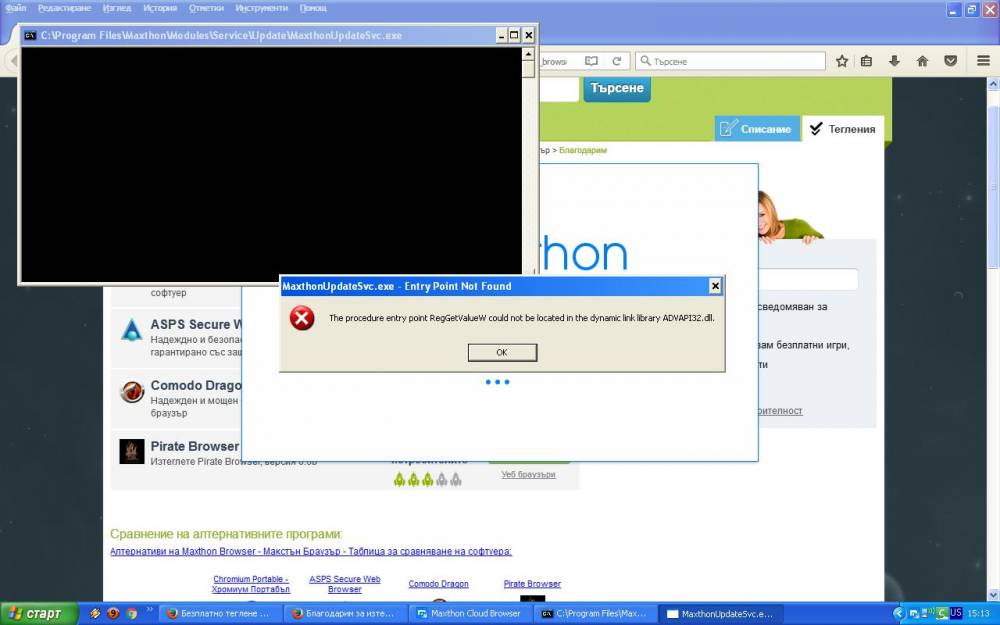
Task: Switch to 'Maxthon Cloud Browser' taskbar window
Action: pos(469,614)
